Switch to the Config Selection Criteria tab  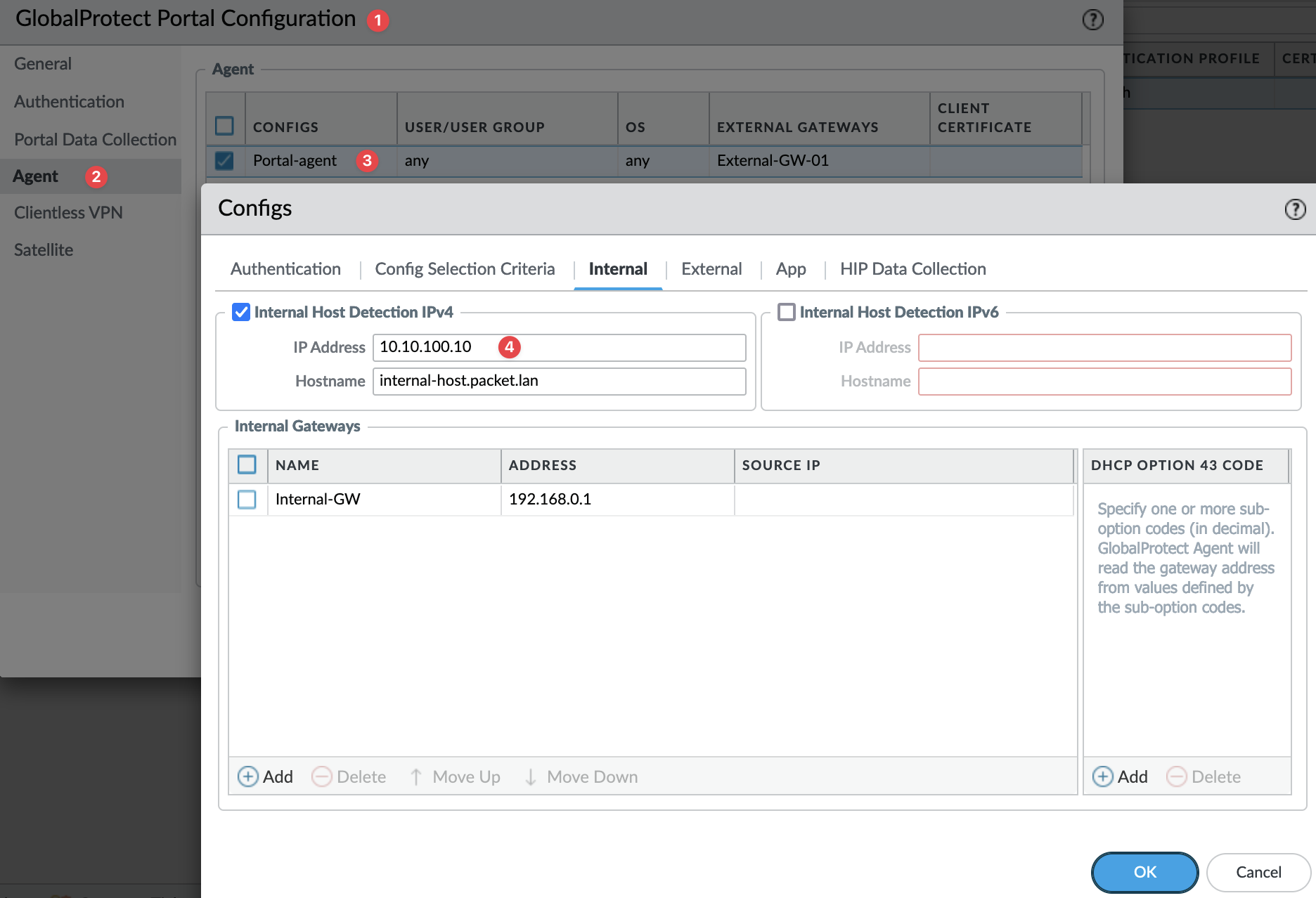point(465,269)
